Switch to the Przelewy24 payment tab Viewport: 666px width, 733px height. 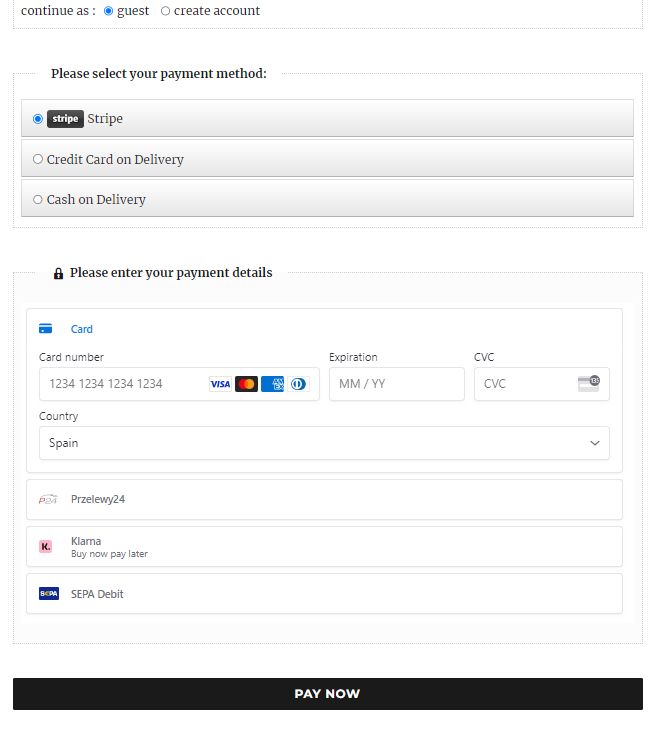point(324,499)
